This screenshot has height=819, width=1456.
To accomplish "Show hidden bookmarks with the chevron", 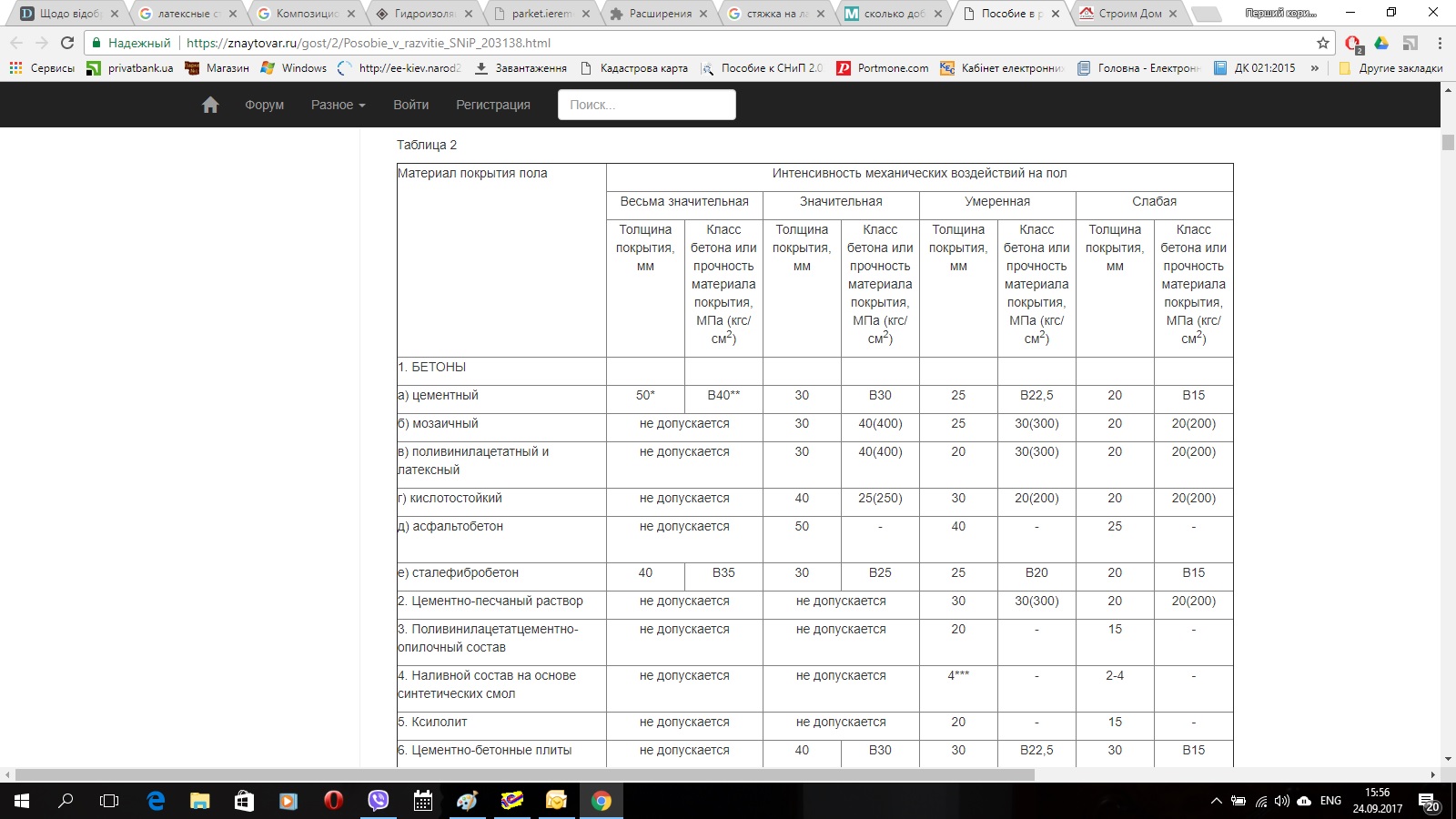I will pyautogui.click(x=1314, y=68).
